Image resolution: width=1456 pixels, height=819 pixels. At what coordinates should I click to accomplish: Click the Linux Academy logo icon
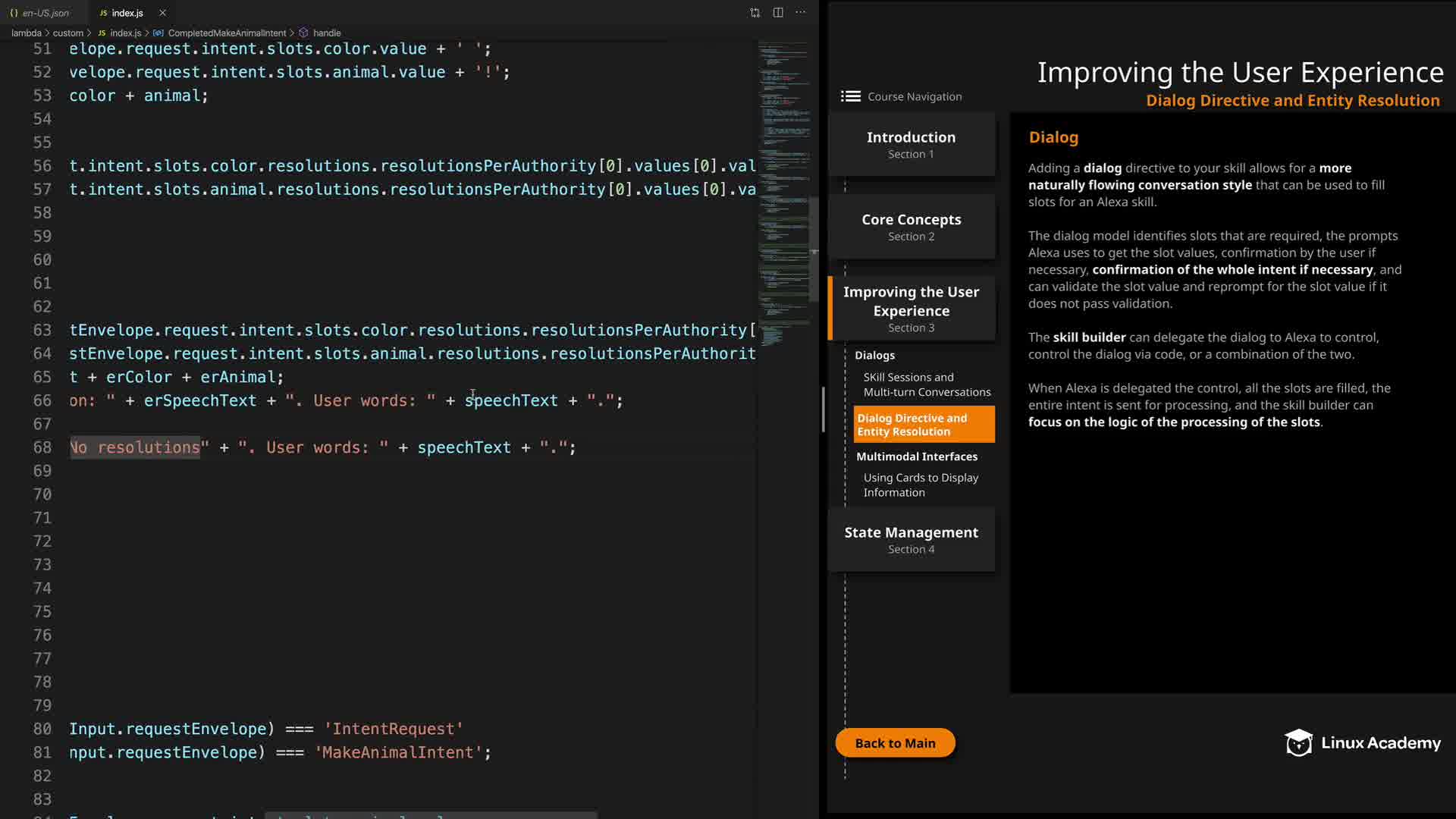pyautogui.click(x=1298, y=743)
